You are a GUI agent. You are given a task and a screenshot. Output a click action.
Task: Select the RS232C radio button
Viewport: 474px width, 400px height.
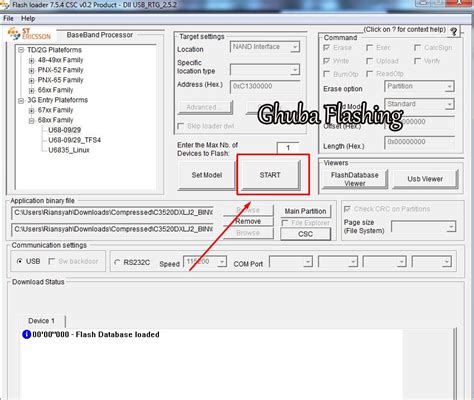coord(117,263)
